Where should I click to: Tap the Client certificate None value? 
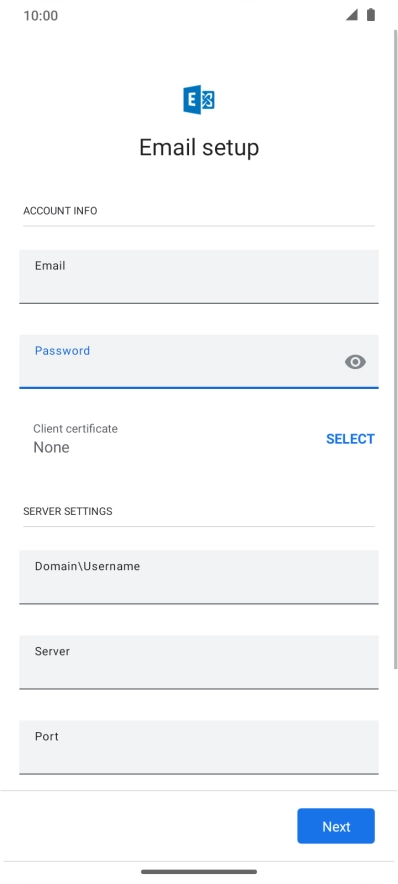point(51,448)
